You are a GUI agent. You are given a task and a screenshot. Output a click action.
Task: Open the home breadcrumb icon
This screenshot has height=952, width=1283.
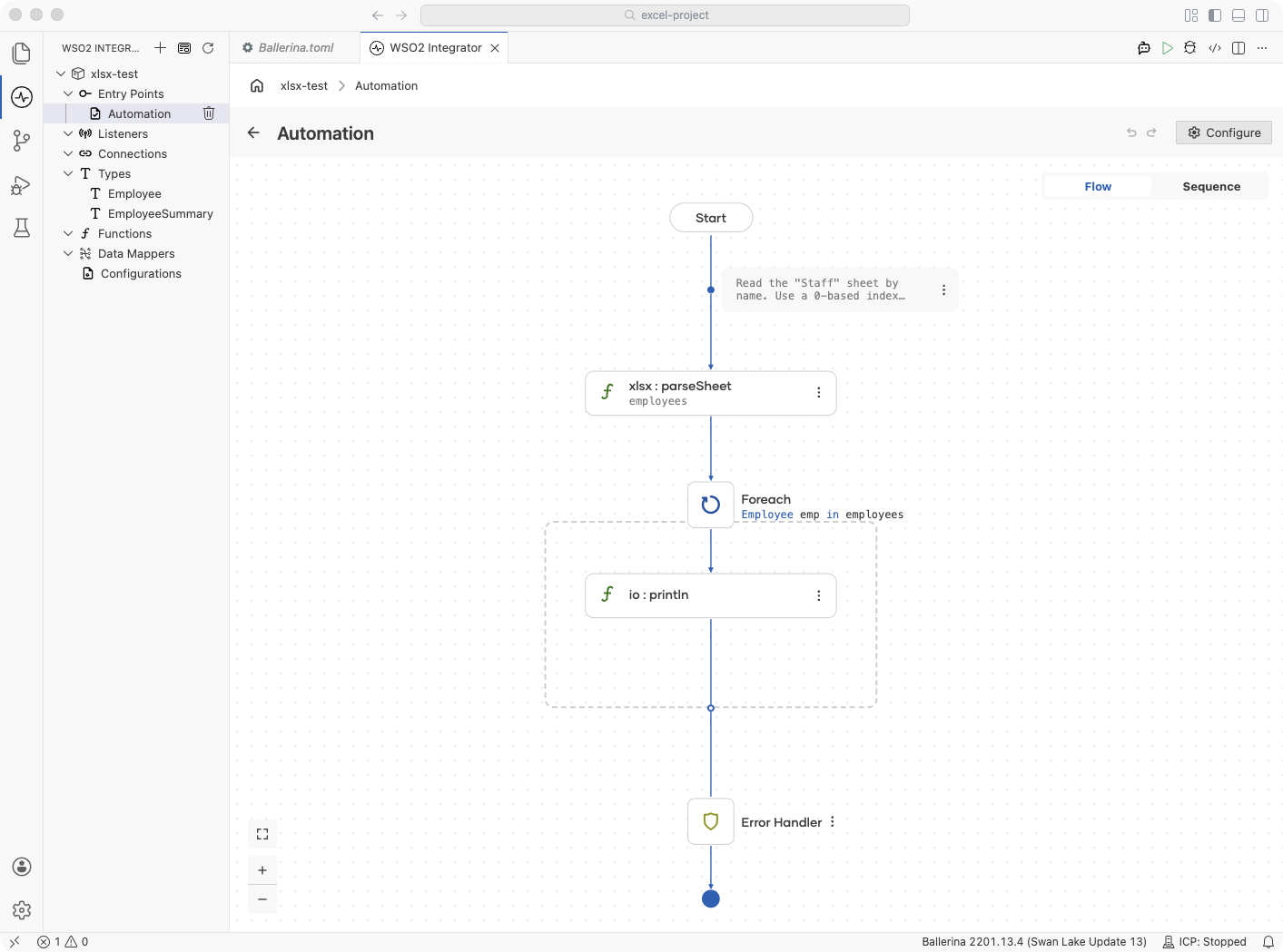(257, 85)
